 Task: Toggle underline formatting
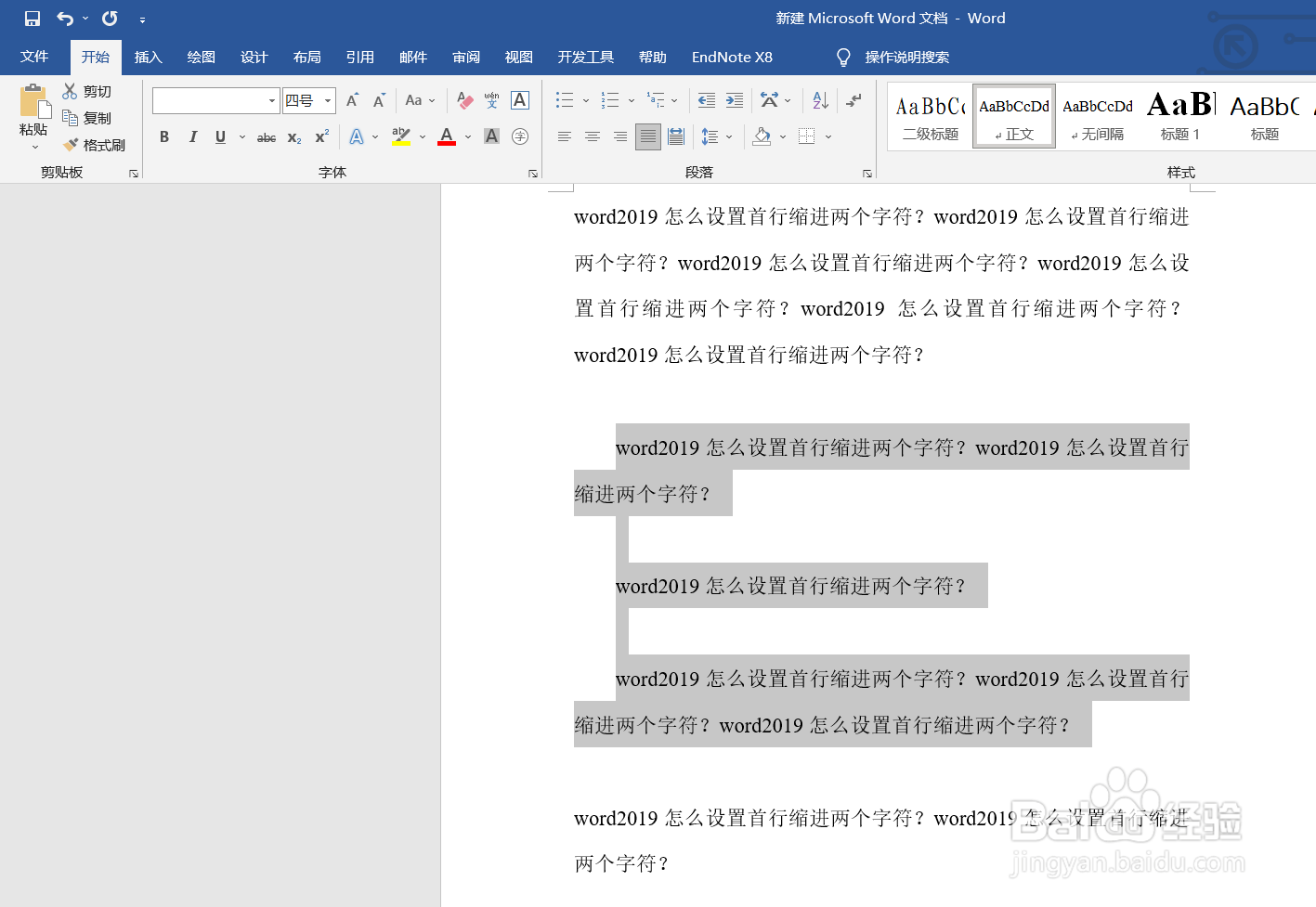220,136
